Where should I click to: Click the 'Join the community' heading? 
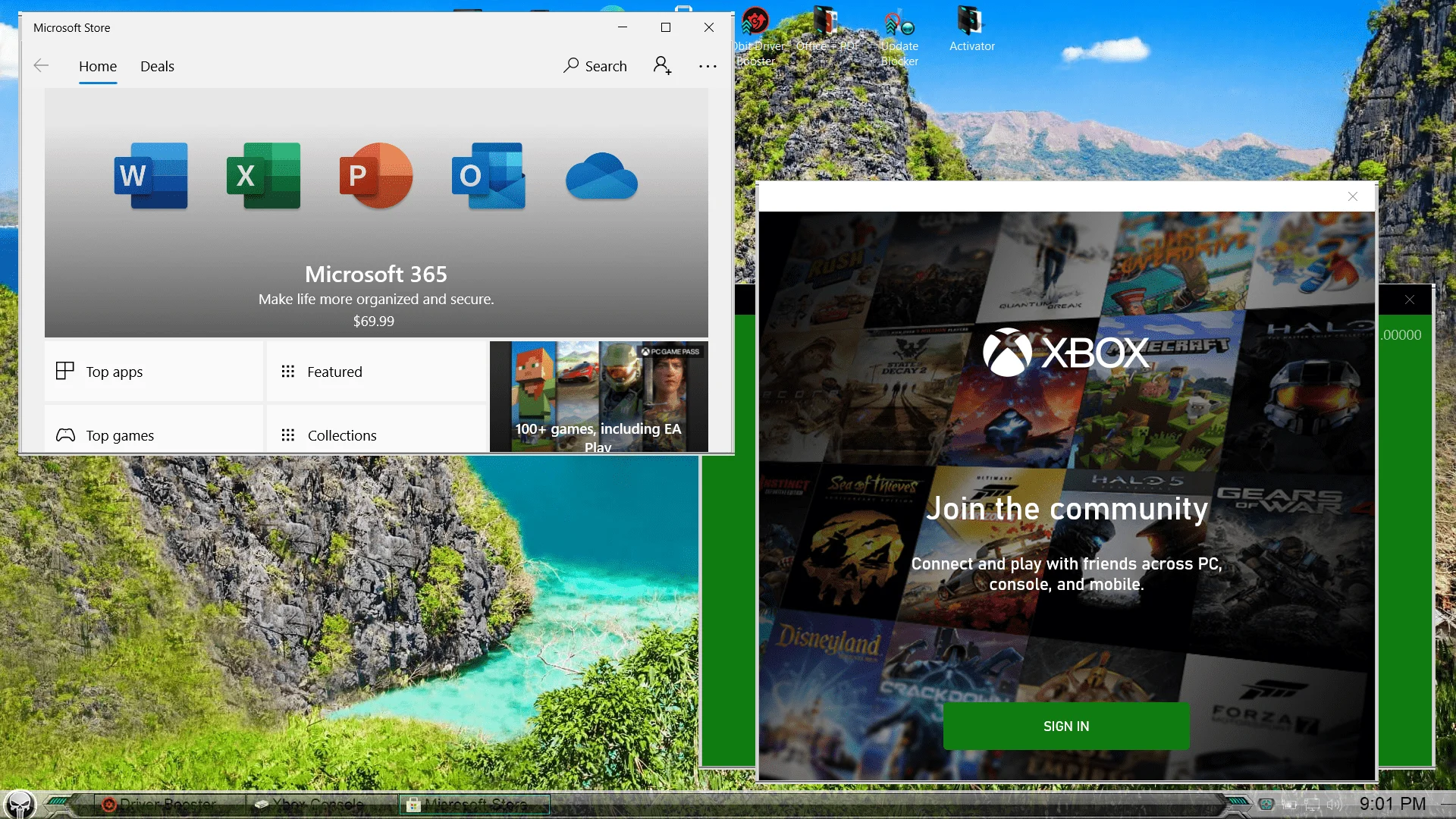point(1067,509)
